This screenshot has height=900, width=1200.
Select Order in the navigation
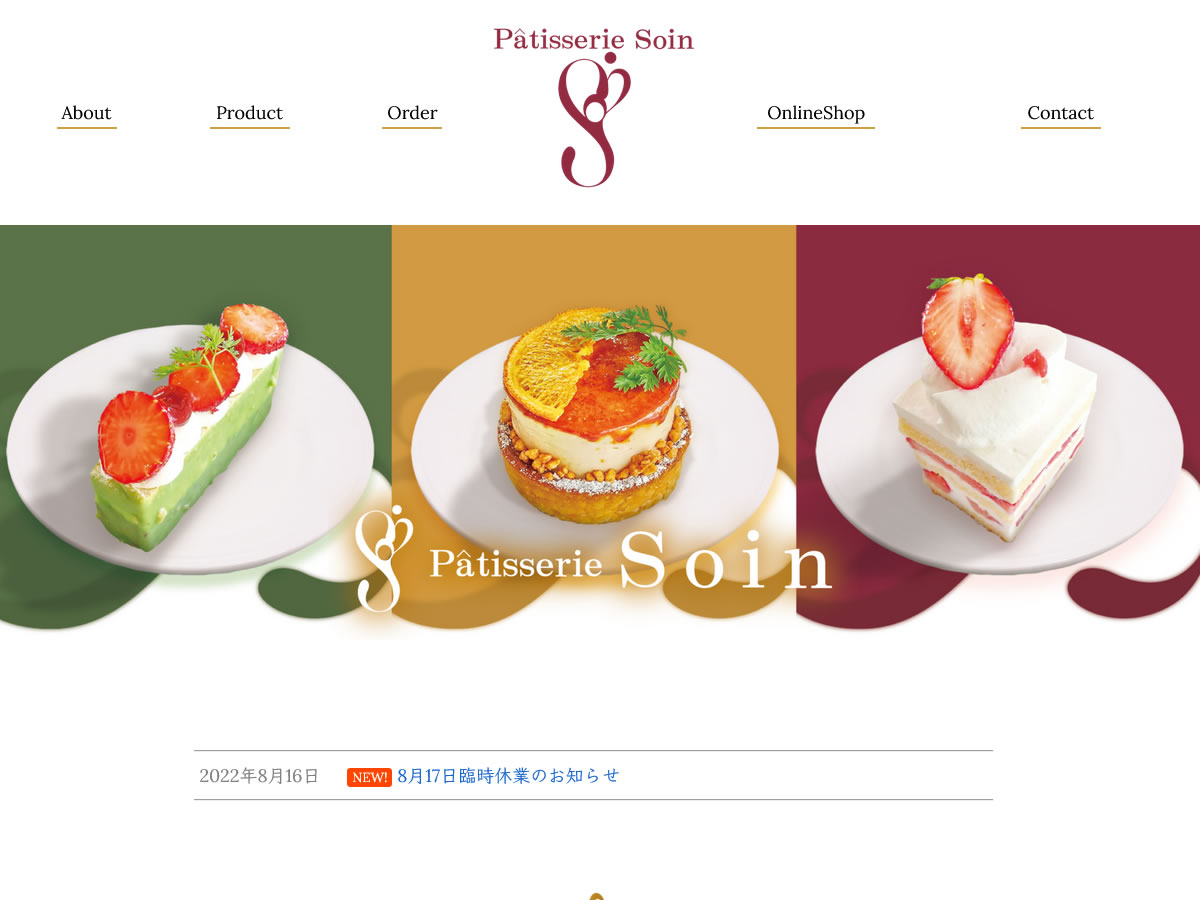point(412,113)
